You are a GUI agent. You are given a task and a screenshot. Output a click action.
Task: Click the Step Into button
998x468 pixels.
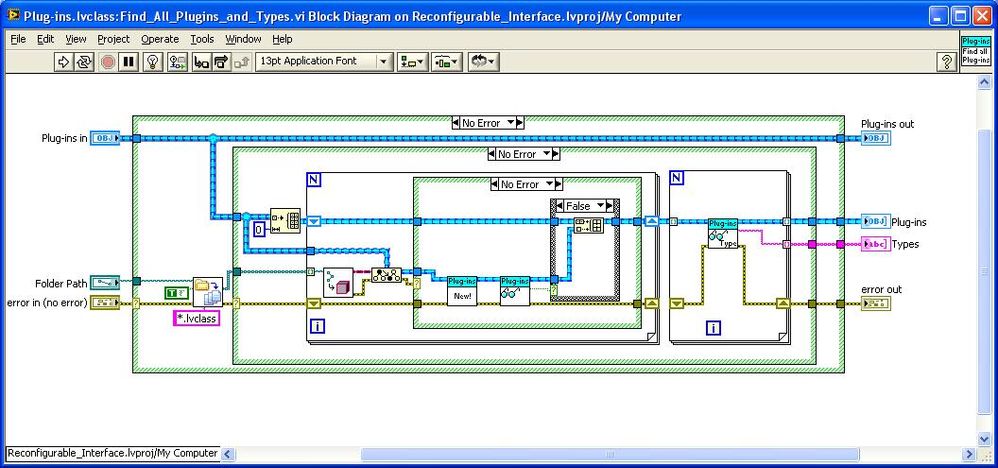(201, 62)
